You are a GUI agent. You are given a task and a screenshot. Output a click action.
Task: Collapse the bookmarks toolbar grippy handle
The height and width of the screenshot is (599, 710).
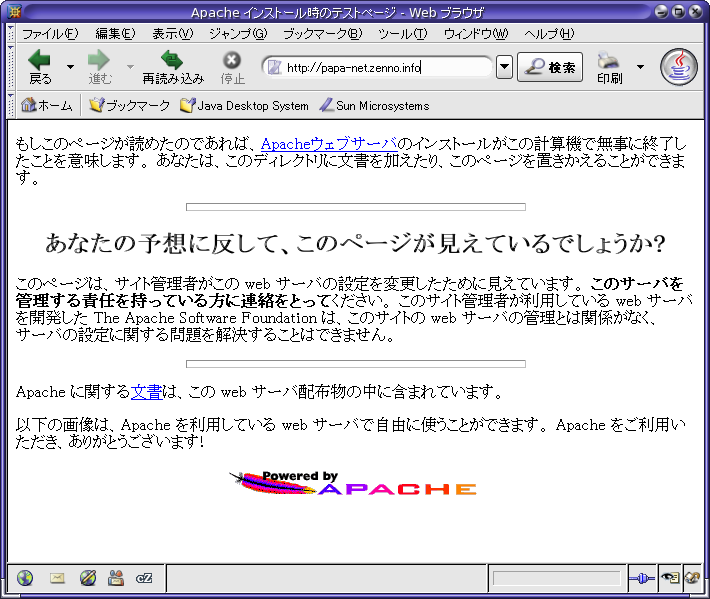(11, 105)
